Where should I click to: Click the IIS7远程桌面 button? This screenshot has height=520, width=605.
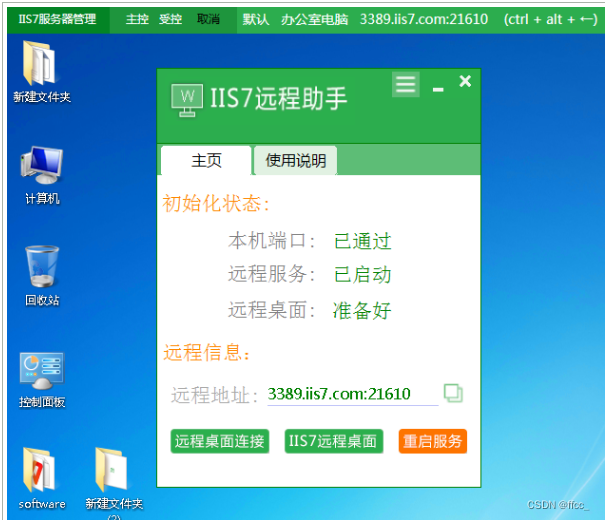pyautogui.click(x=333, y=441)
